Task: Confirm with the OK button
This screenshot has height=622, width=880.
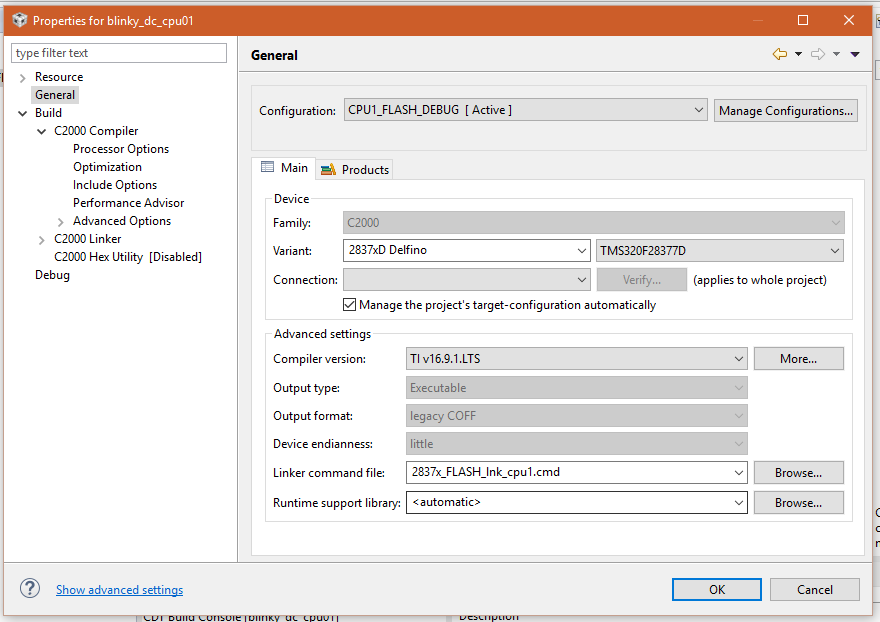Action: (717, 589)
